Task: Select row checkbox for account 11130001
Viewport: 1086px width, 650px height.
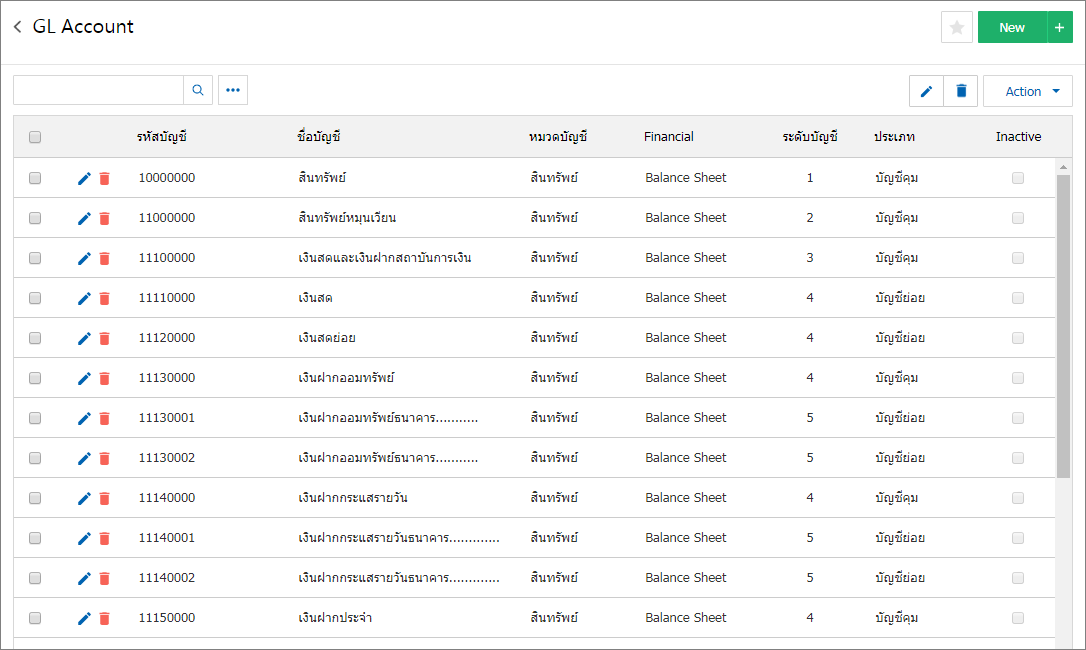Action: 35,418
